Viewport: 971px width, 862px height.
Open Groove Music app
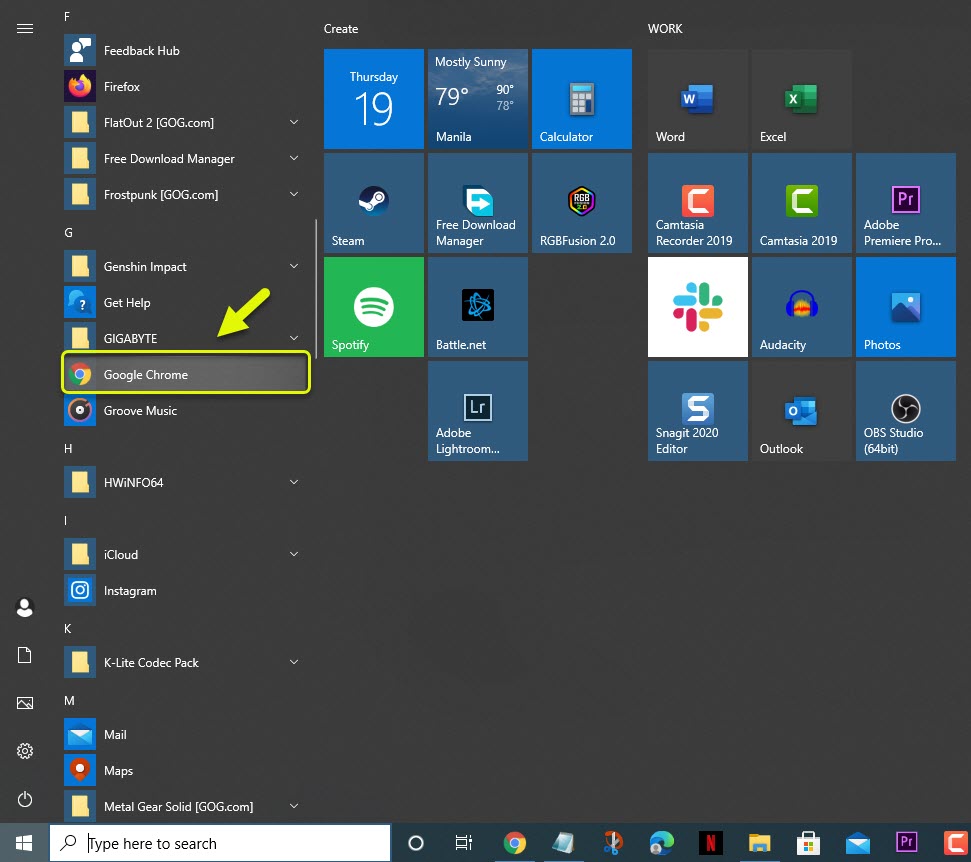coord(186,411)
